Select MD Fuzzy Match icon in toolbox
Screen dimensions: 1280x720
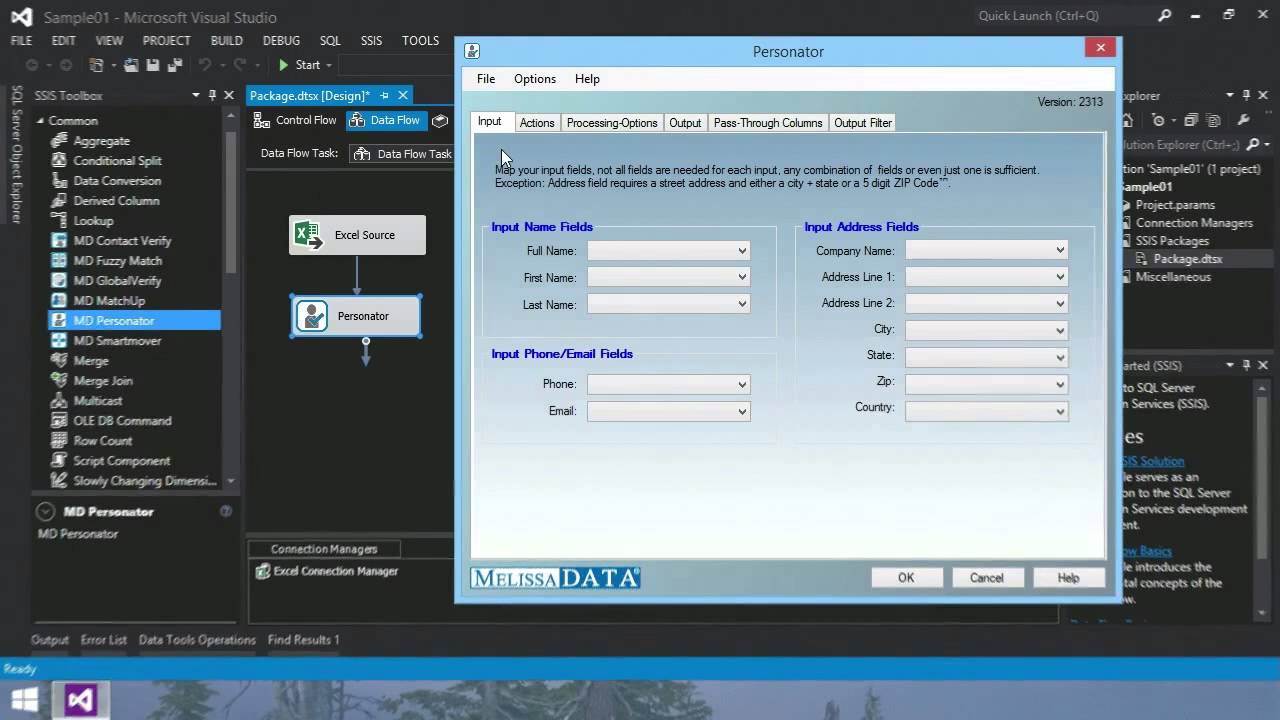58,261
